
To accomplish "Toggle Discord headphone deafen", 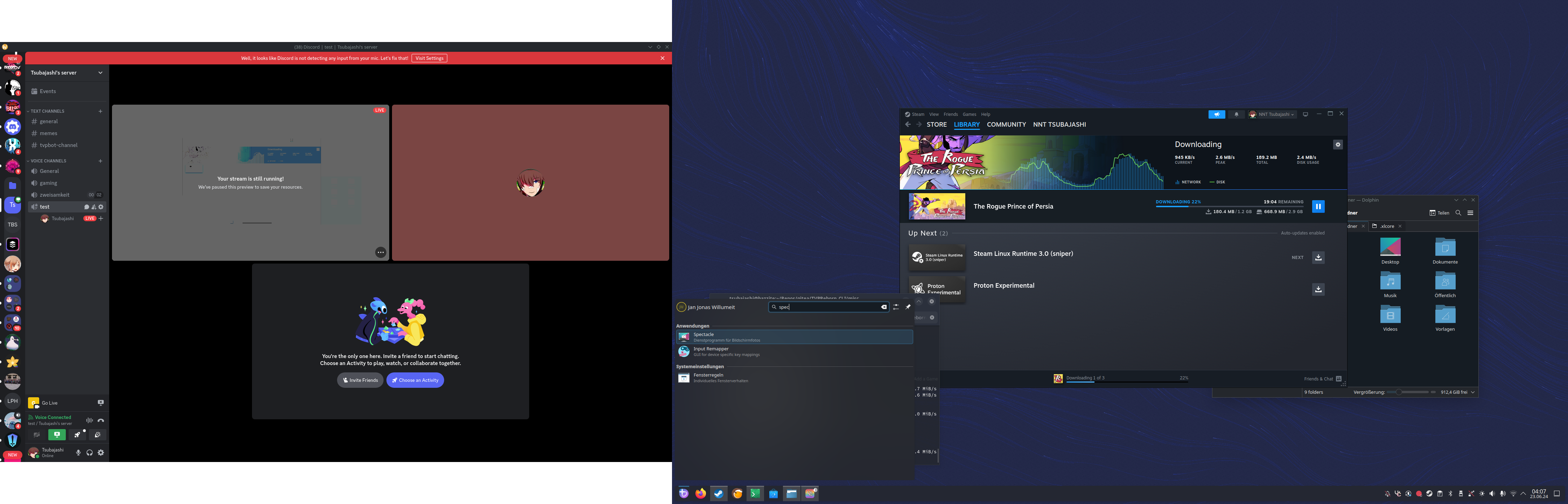I will pyautogui.click(x=90, y=453).
